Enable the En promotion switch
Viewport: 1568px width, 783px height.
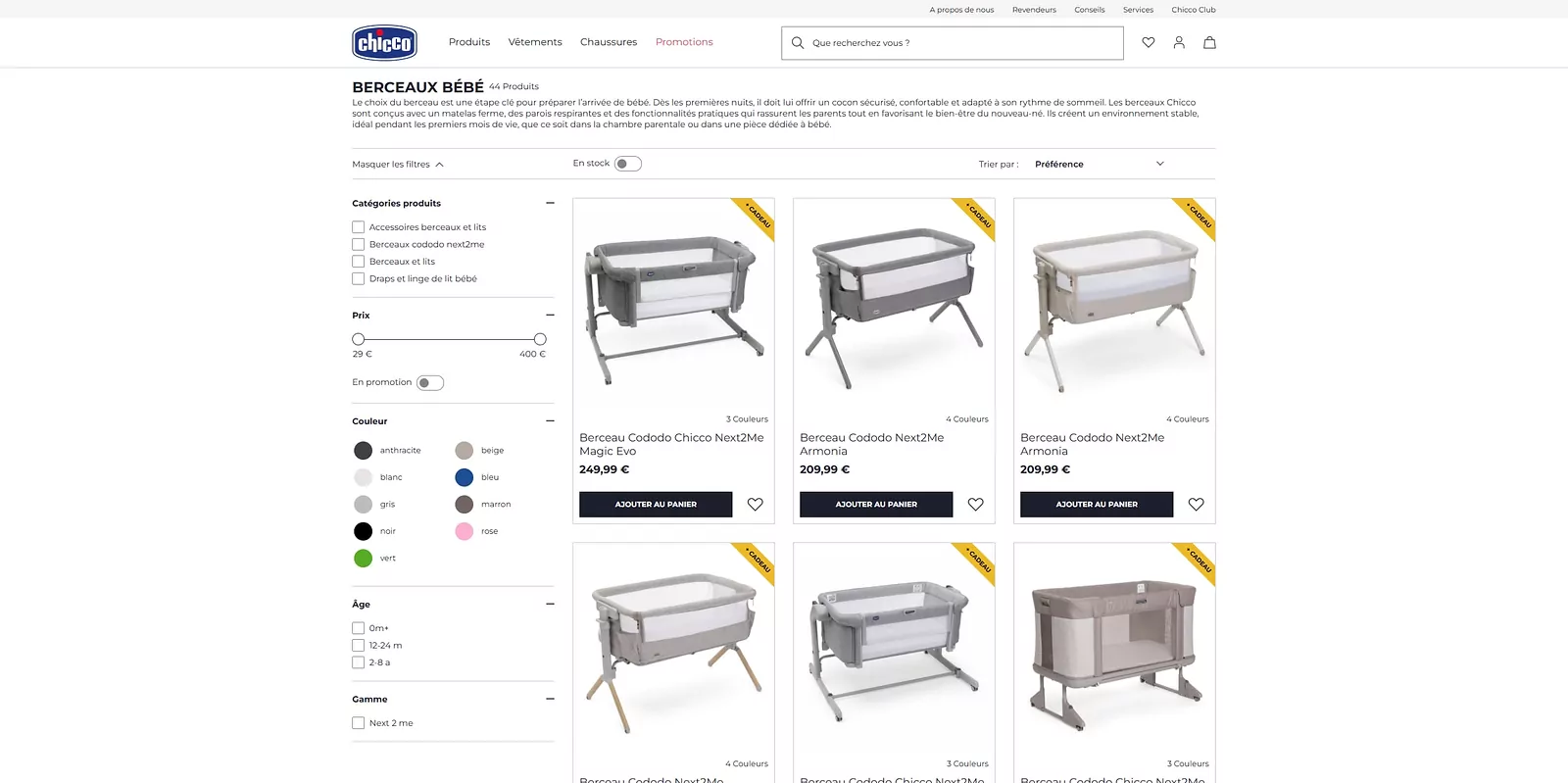pyautogui.click(x=430, y=383)
